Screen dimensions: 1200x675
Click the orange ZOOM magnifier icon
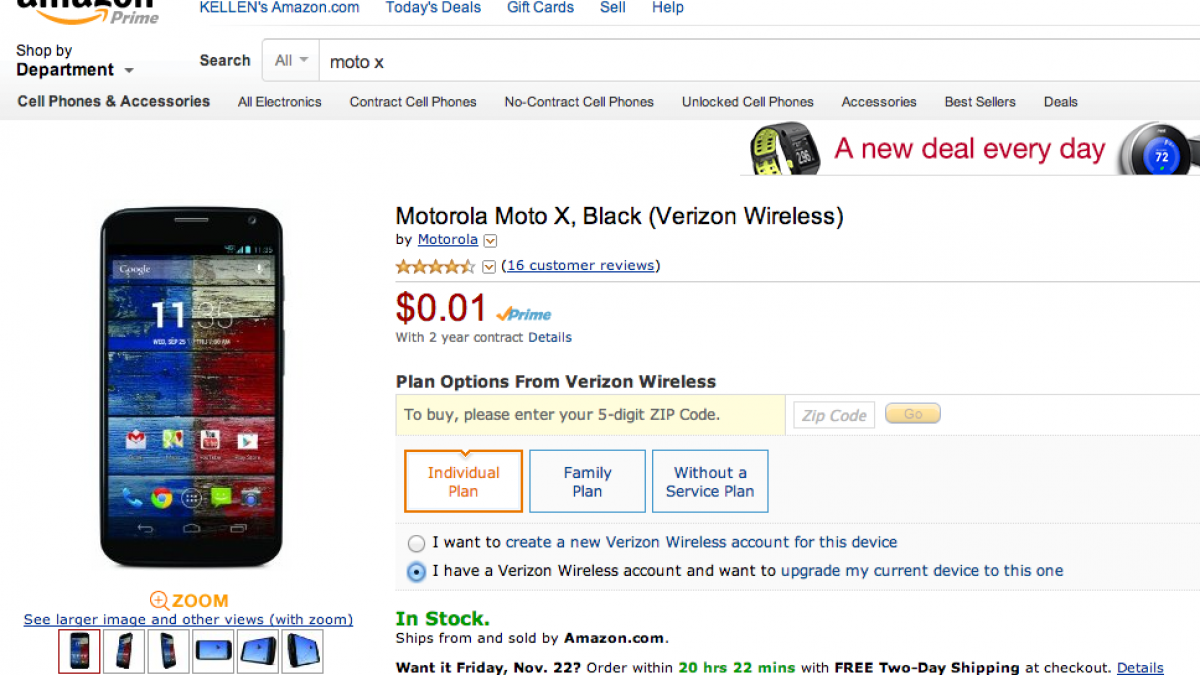tap(159, 600)
